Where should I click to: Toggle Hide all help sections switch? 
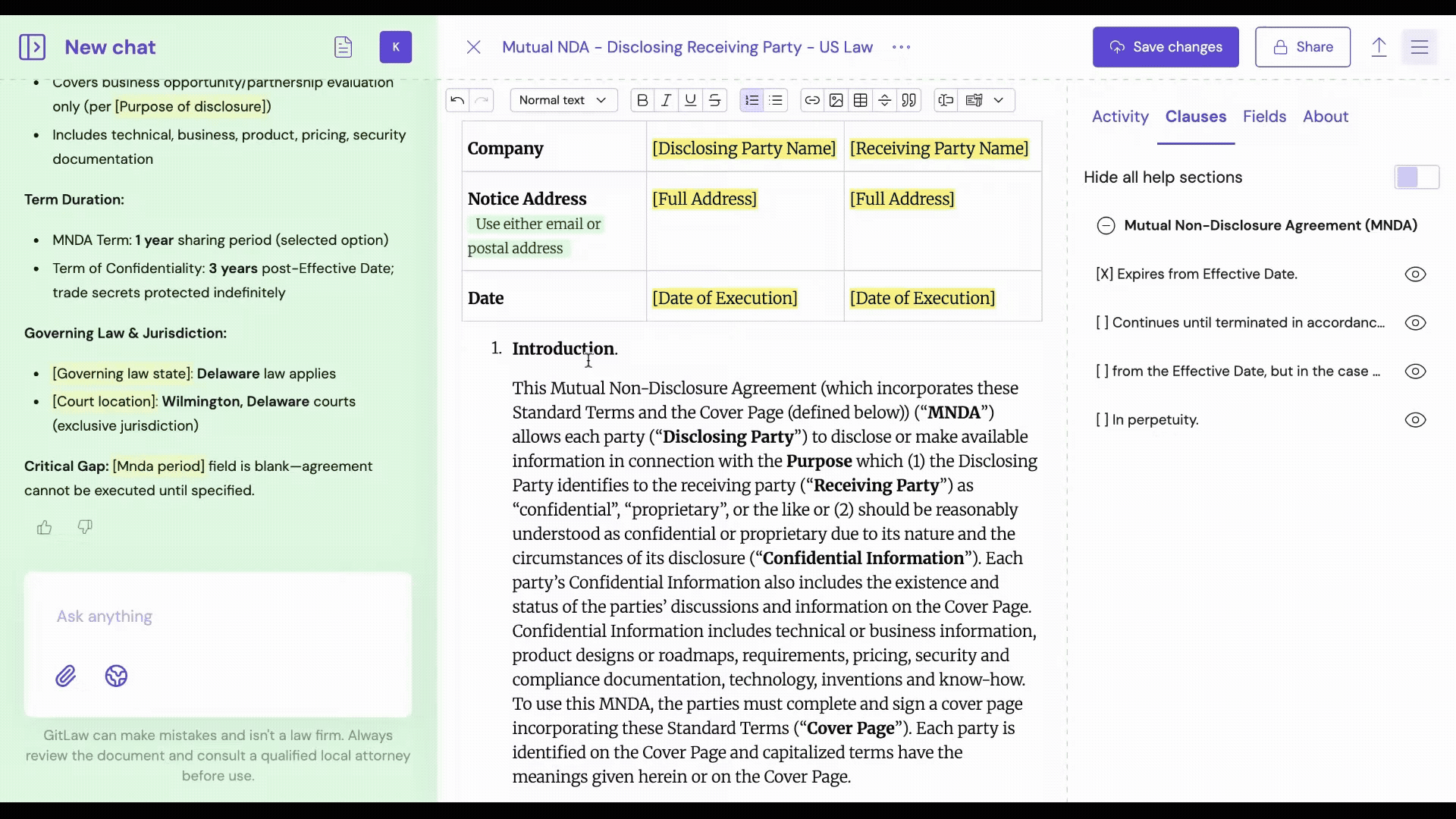(x=1416, y=177)
